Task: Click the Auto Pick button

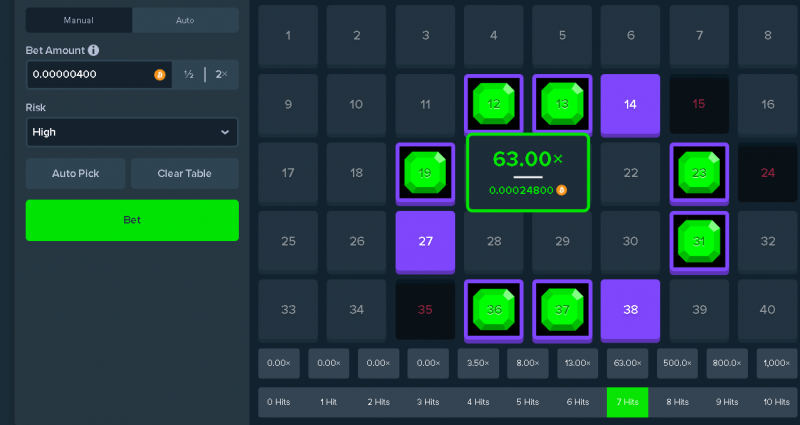Action: [76, 173]
